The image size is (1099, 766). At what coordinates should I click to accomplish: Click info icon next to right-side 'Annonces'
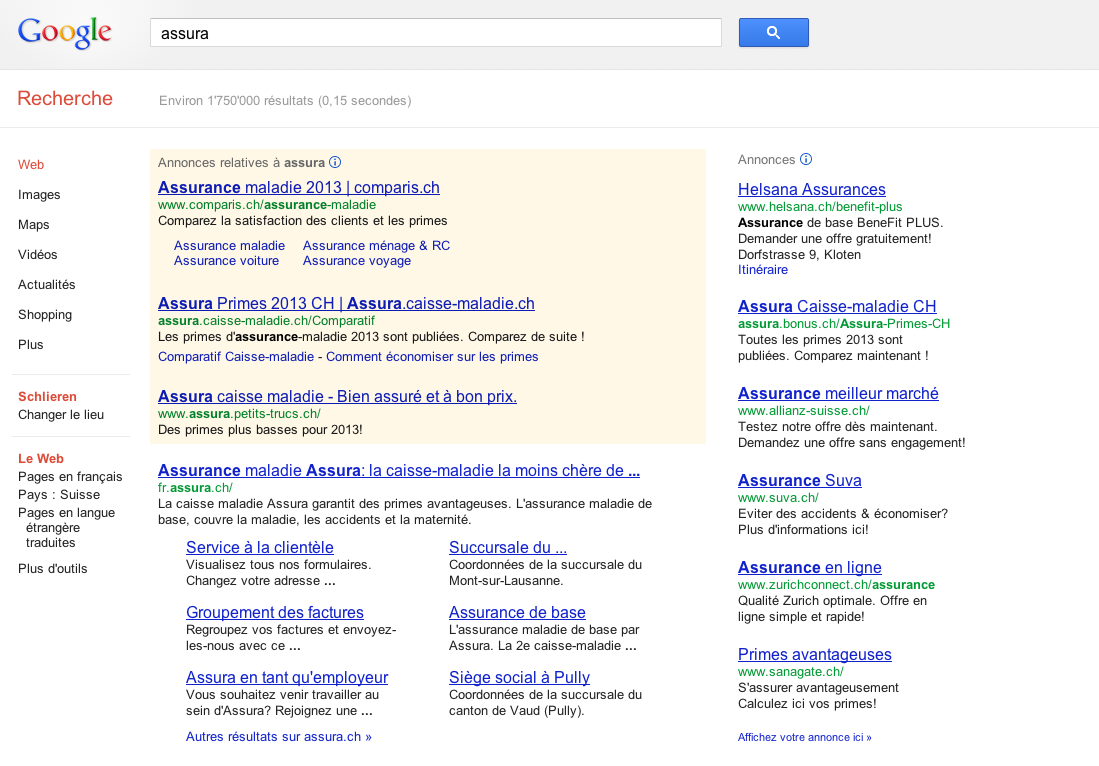coord(806,159)
